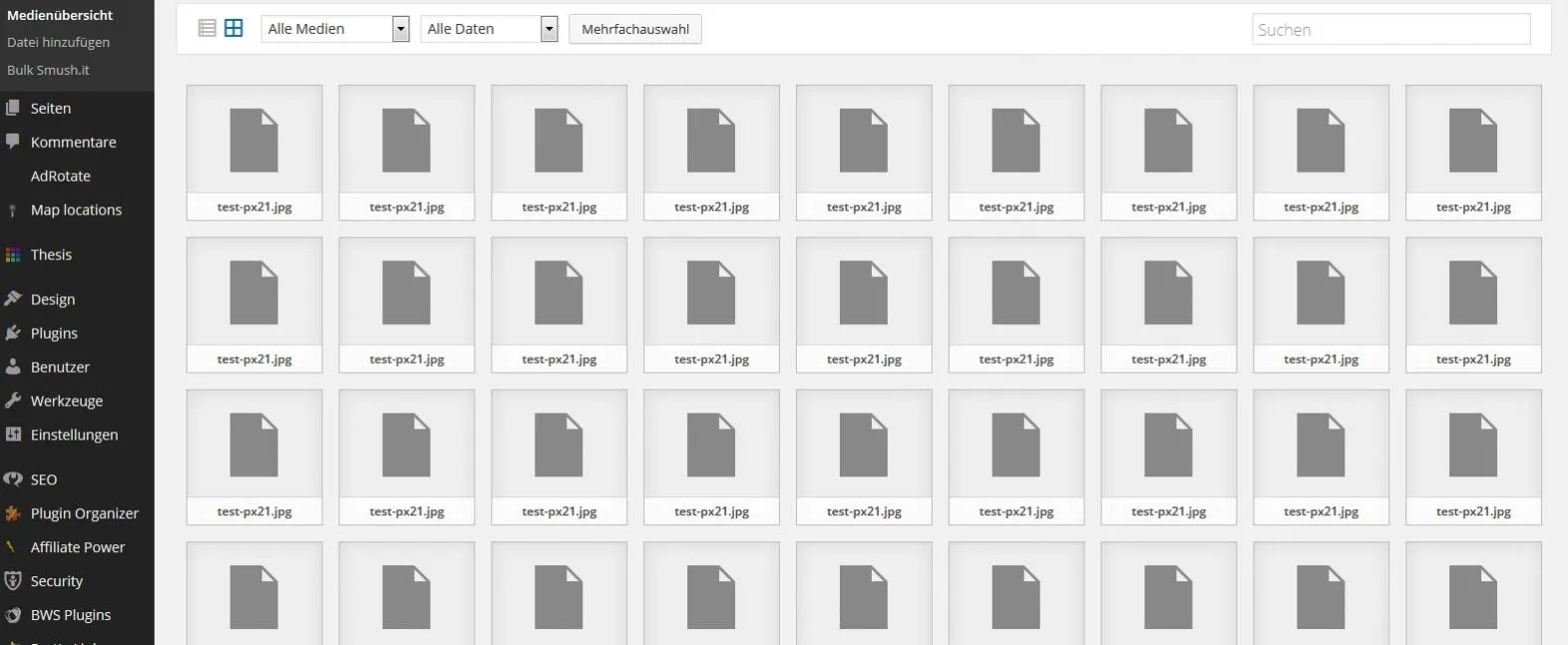Open the Security shield icon
This screenshot has height=645, width=1568.
(13, 581)
